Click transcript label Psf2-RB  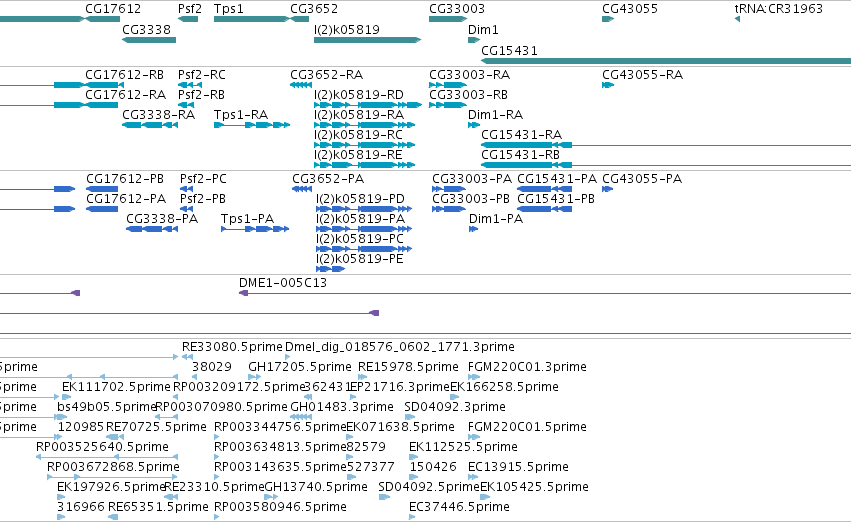[201, 94]
